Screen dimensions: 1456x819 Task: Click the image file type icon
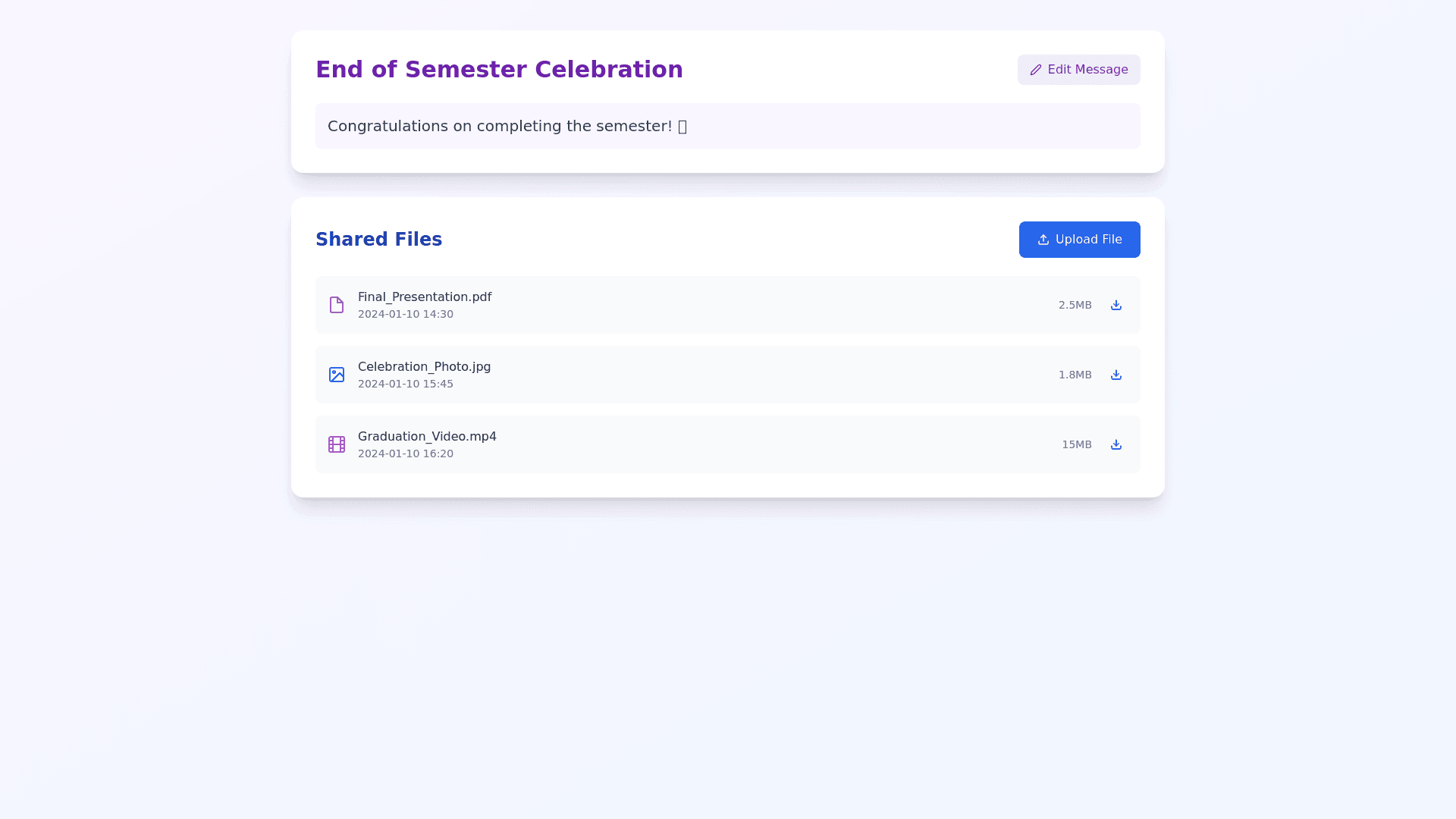(337, 375)
